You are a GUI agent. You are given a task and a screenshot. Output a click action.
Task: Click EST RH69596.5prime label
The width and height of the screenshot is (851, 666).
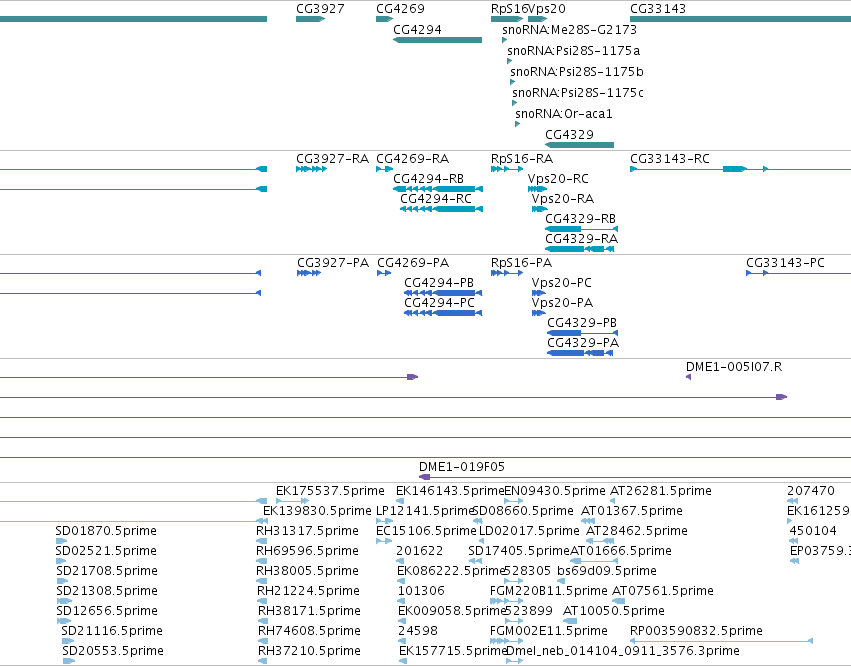307,551
